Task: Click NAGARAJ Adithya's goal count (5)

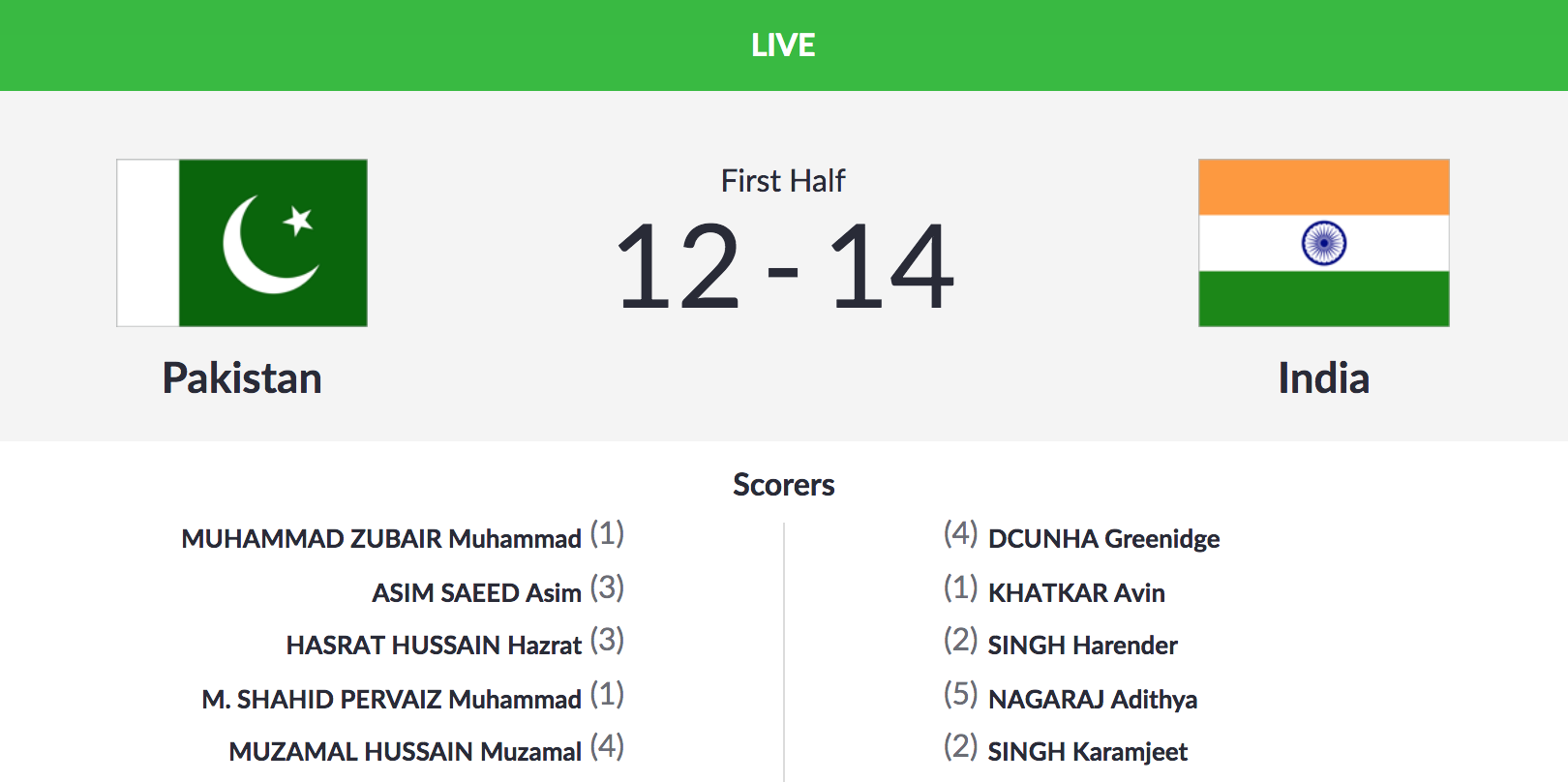Action: (960, 694)
